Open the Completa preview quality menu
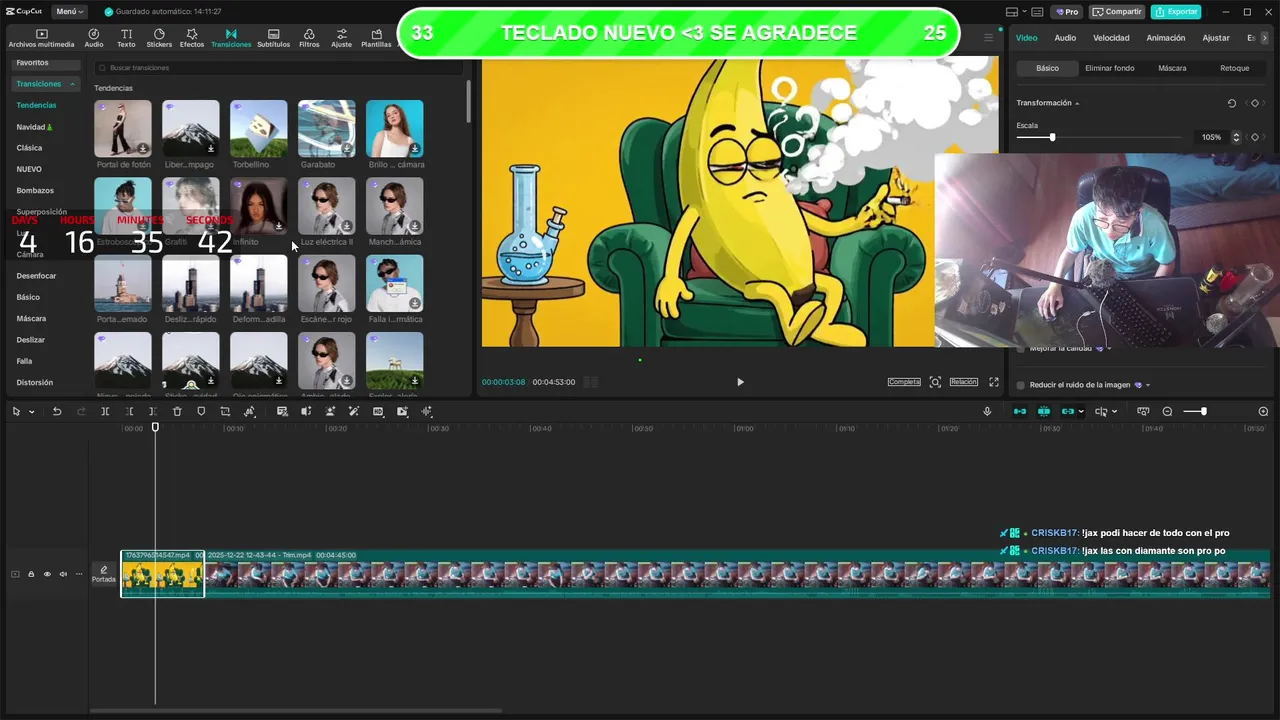 coord(904,382)
